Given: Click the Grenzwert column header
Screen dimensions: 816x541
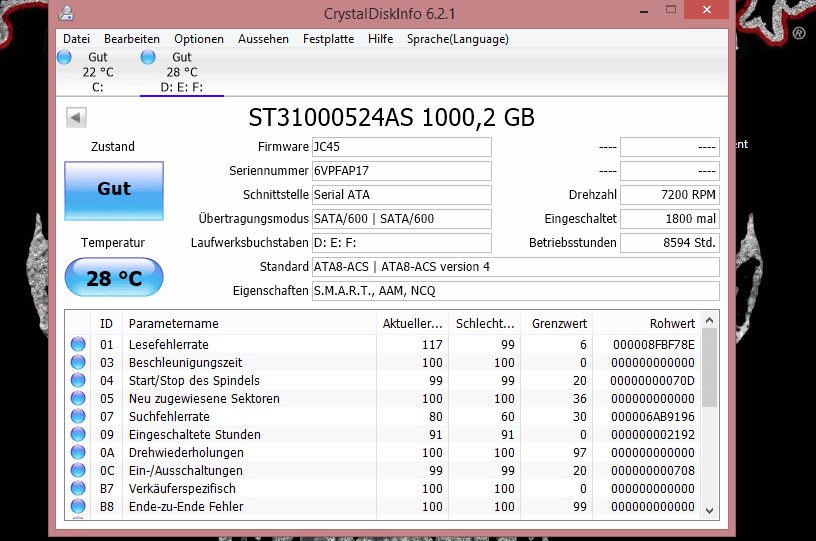Looking at the screenshot, I should point(557,324).
